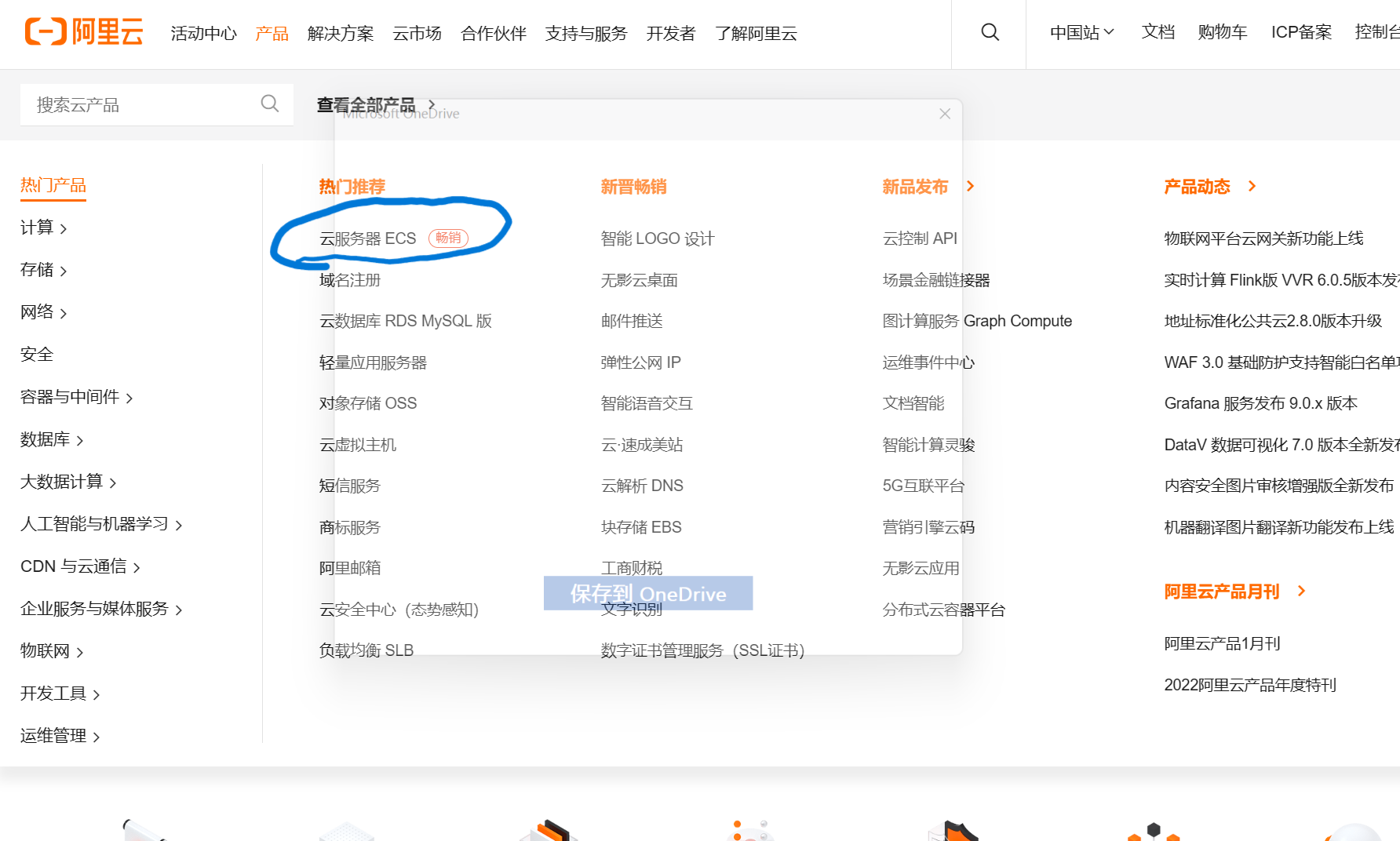Open 分布式云容器平台 link
Image resolution: width=1400 pixels, height=841 pixels.
pos(944,610)
